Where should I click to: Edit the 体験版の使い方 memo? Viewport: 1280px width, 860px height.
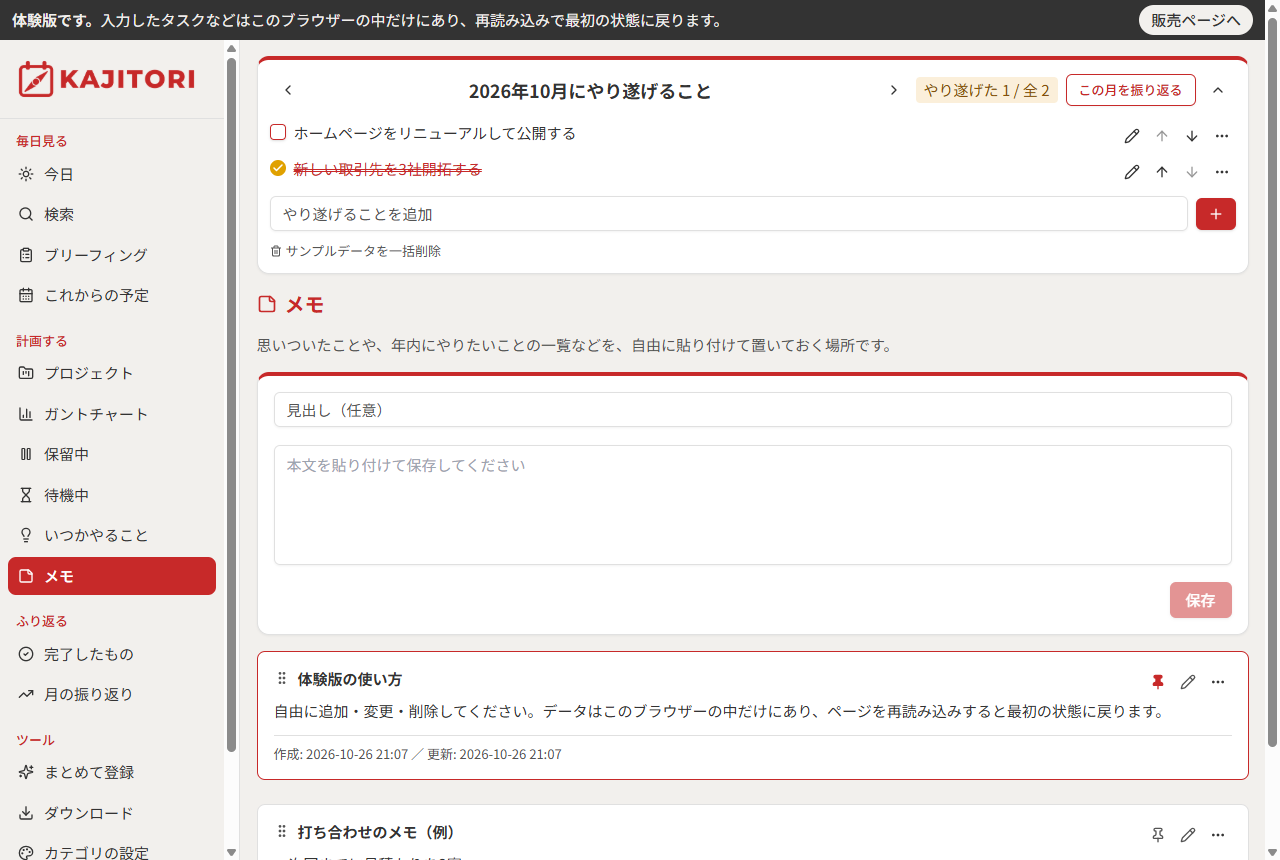[1188, 682]
